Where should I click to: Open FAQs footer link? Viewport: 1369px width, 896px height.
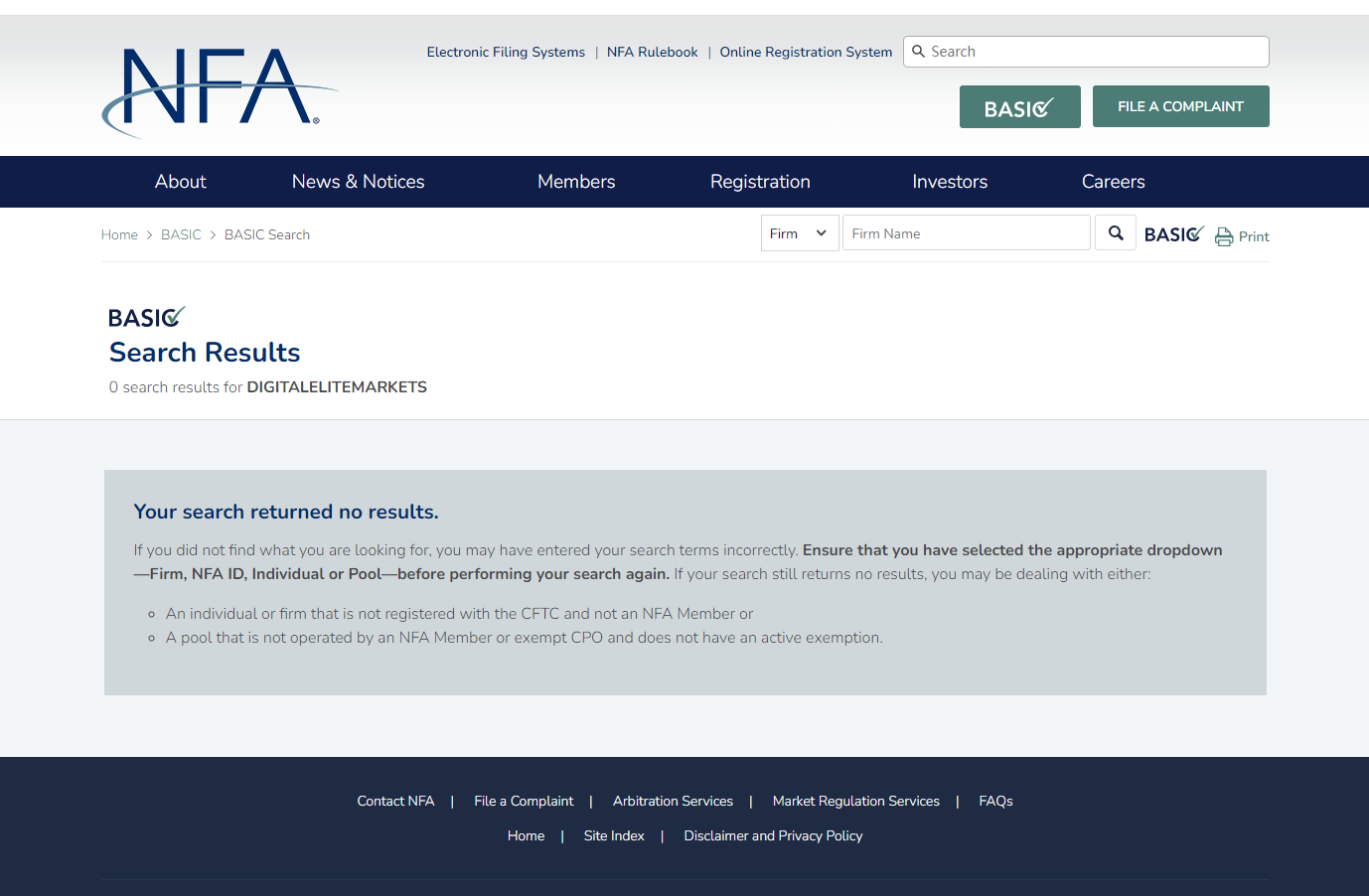coord(995,801)
